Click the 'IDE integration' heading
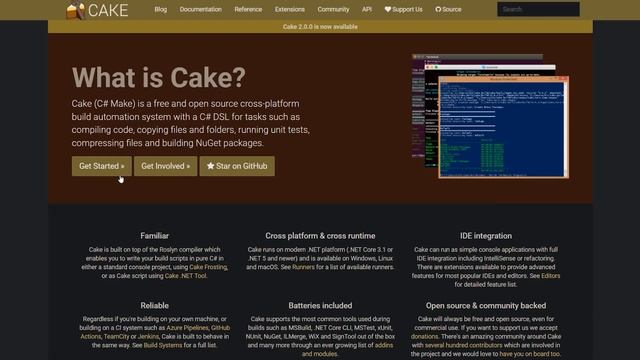Image resolution: width=640 pixels, height=360 pixels. pyautogui.click(x=486, y=236)
